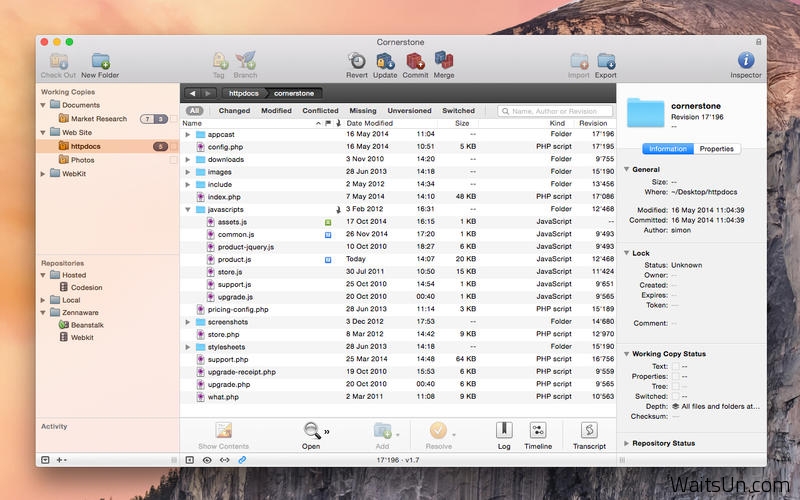The width and height of the screenshot is (800, 500).
Task: Filter by All files
Action: (x=194, y=111)
